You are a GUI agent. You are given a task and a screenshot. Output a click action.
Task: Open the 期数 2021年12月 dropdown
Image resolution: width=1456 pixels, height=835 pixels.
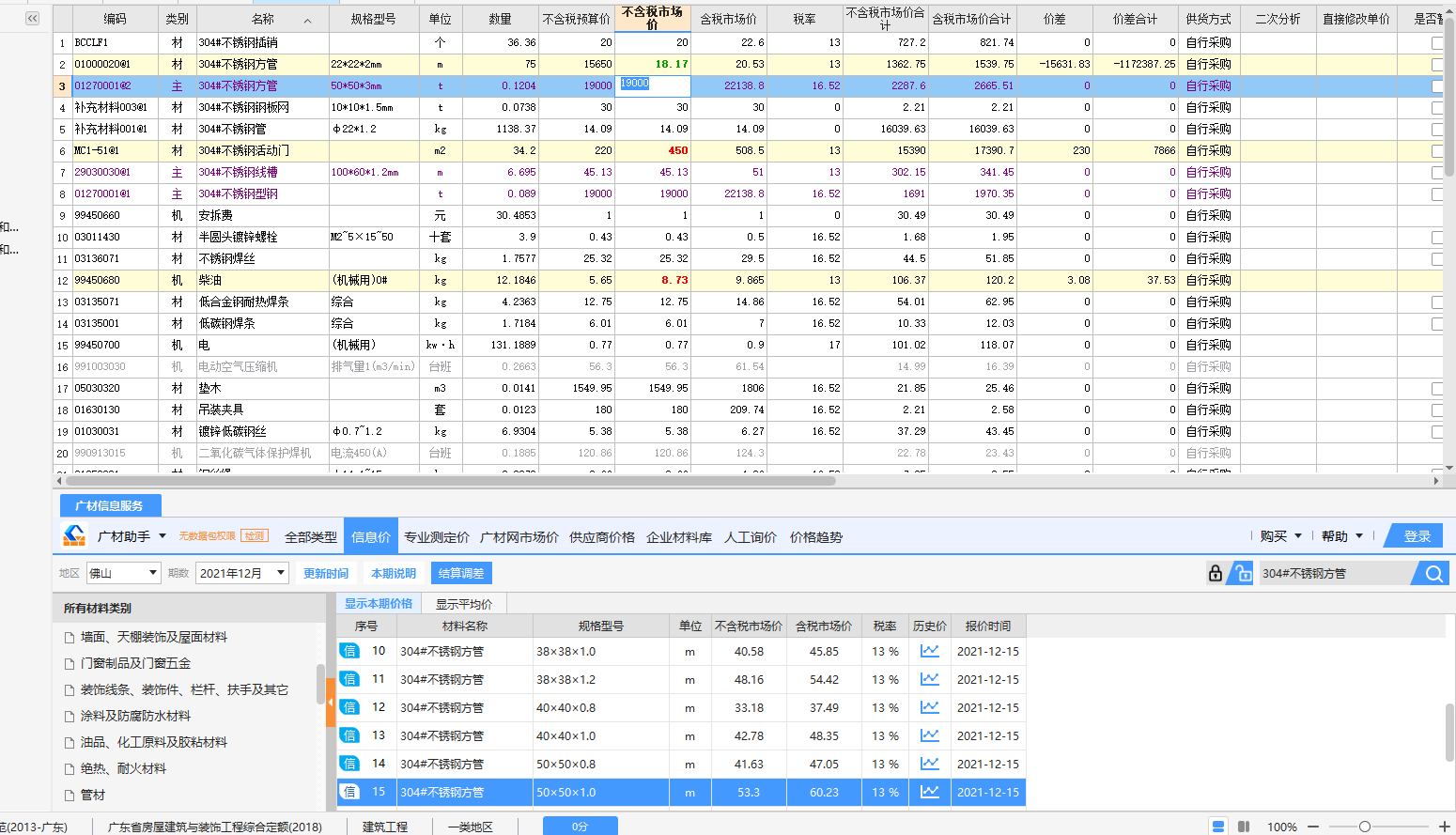tap(242, 573)
